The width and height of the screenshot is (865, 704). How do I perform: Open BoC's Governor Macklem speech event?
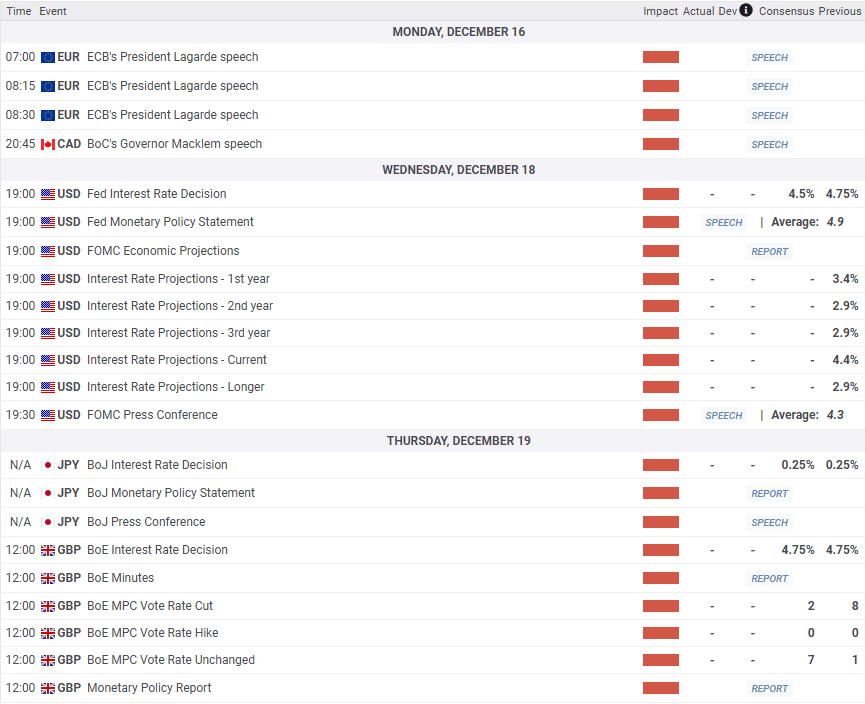[x=174, y=144]
